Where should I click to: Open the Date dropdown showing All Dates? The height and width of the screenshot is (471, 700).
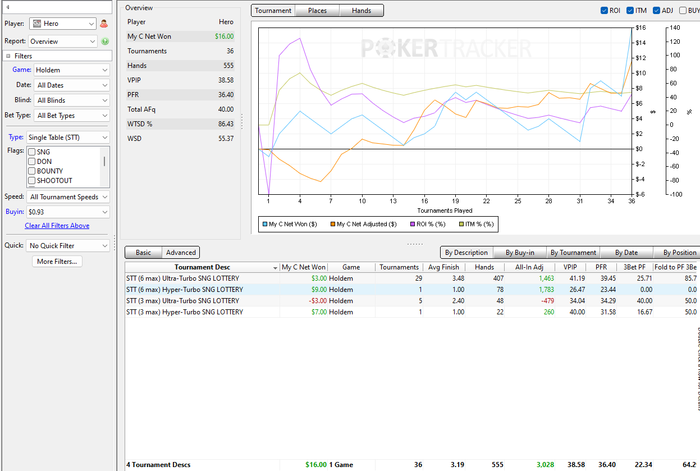[71, 85]
